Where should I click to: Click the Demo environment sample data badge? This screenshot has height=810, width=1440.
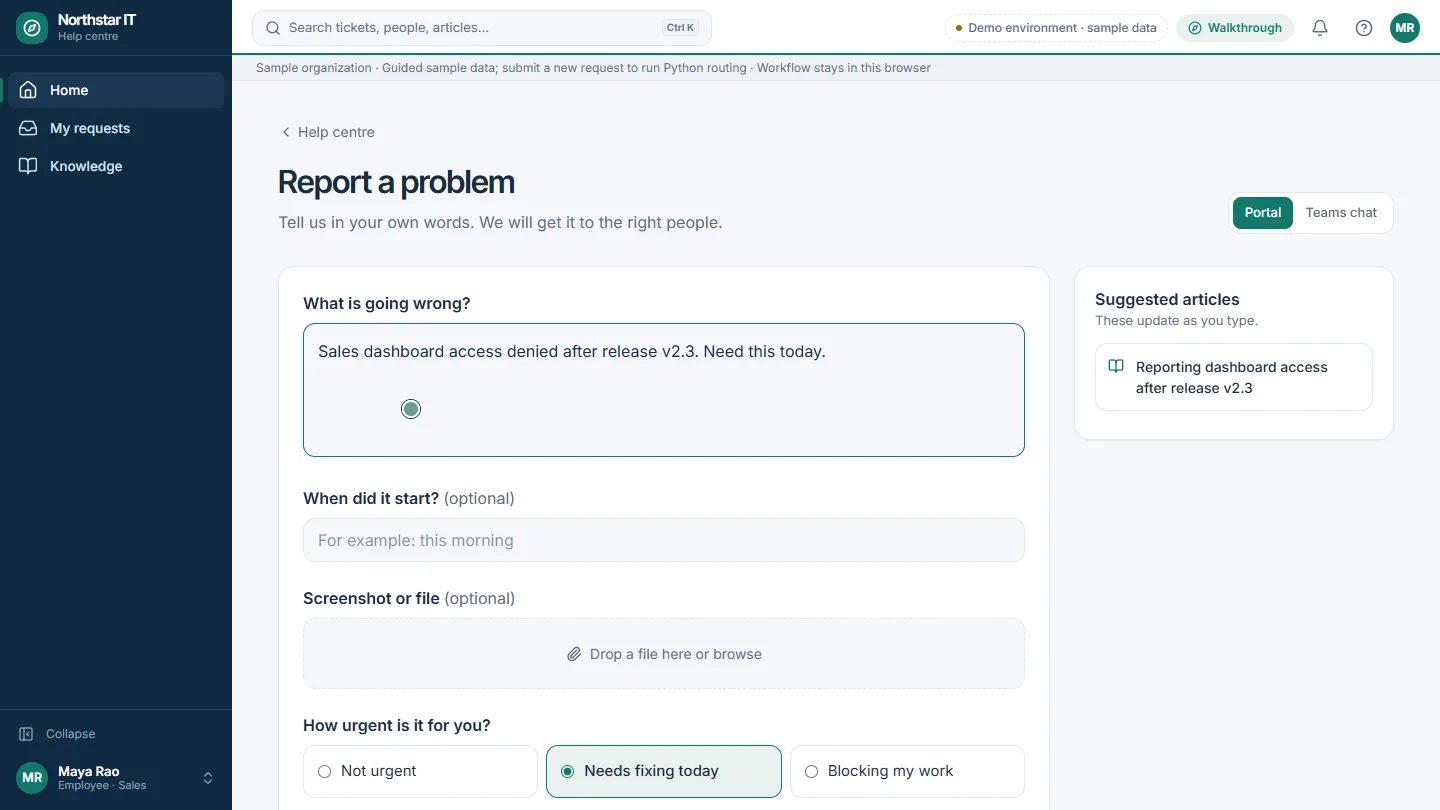tap(1056, 28)
